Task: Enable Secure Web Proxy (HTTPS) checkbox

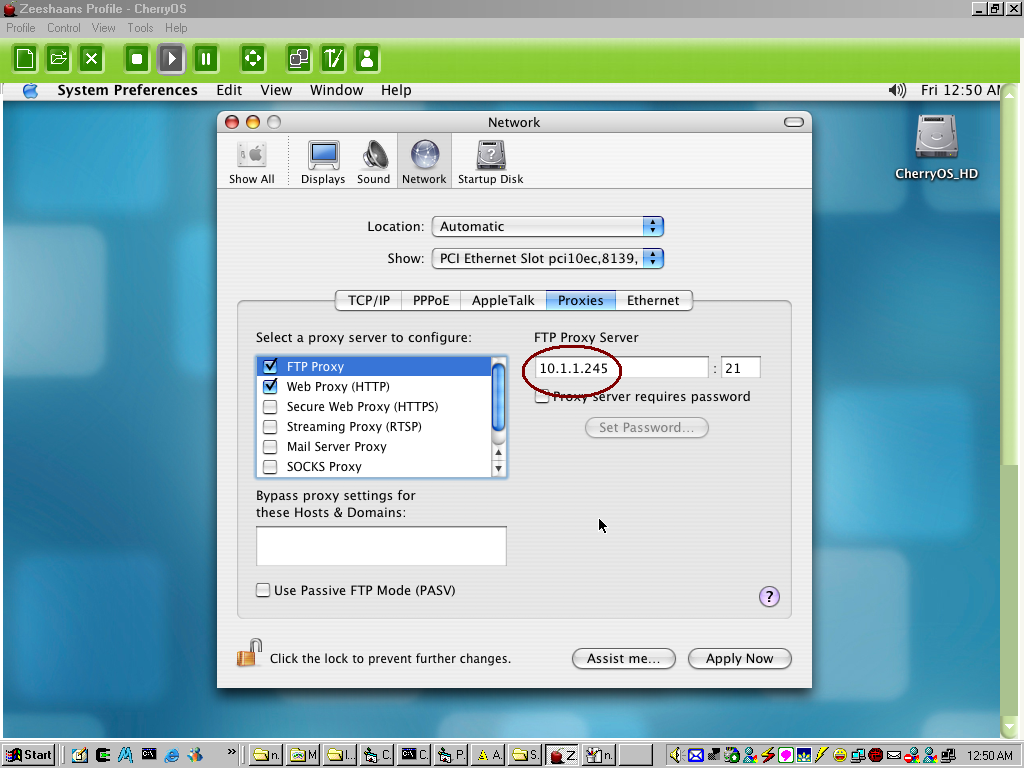Action: tap(270, 407)
